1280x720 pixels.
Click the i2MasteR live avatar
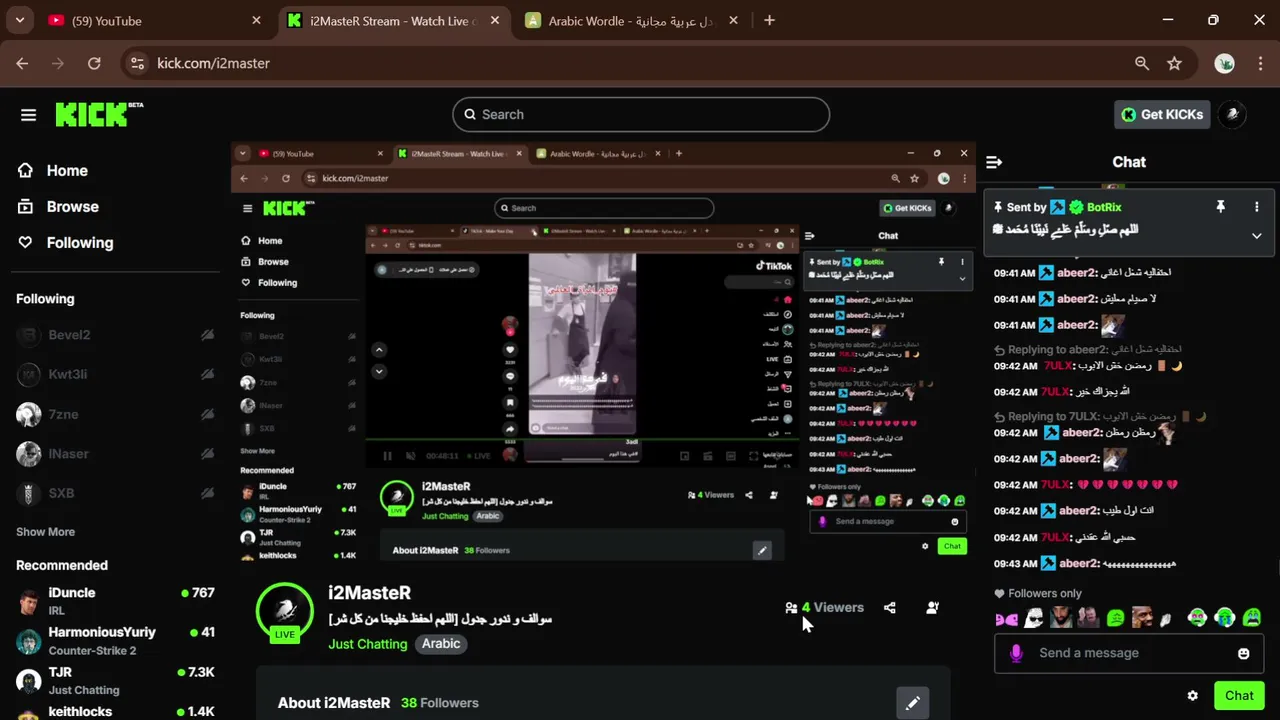[285, 611]
